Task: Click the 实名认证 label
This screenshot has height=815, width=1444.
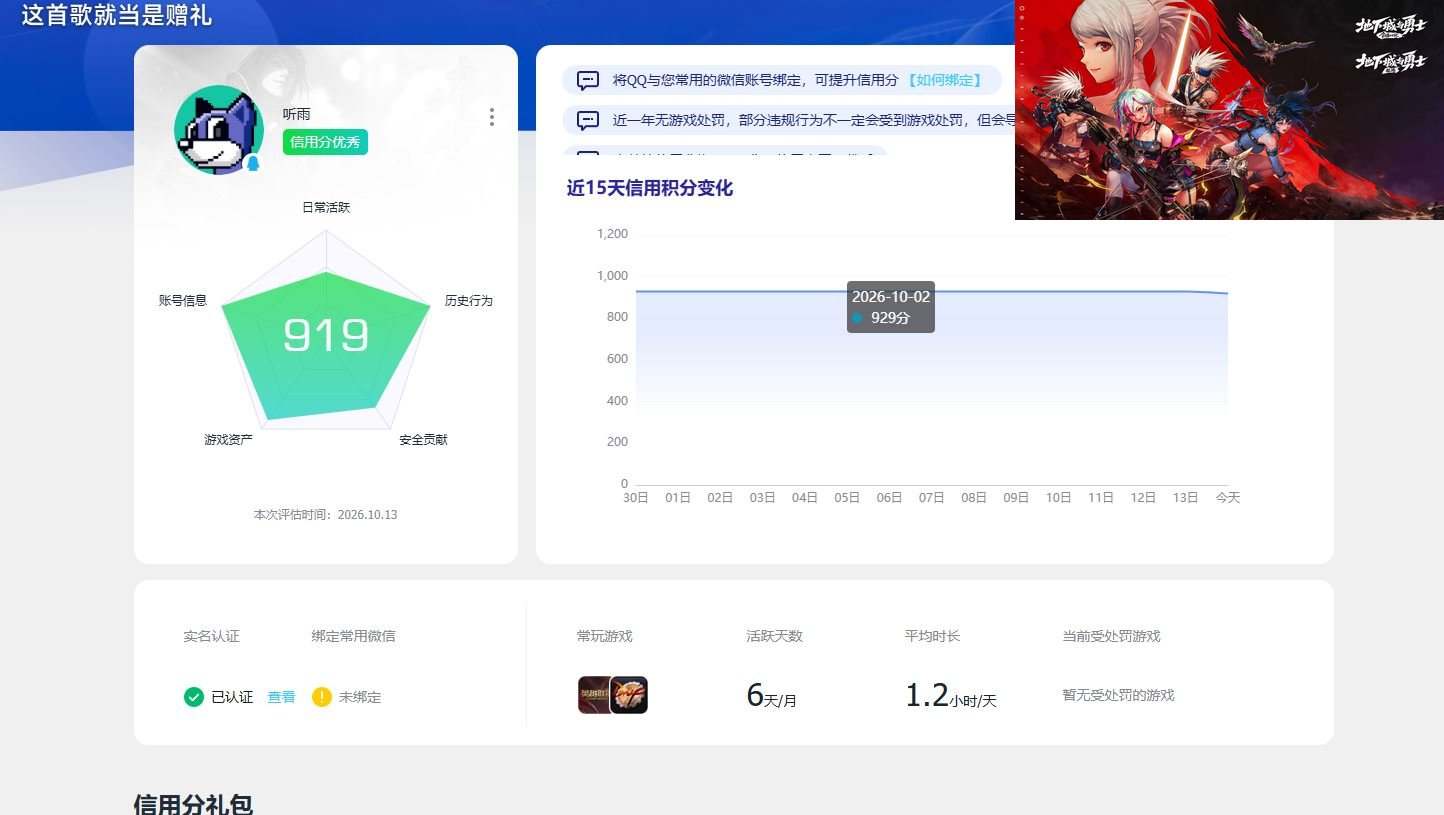Action: [x=211, y=636]
